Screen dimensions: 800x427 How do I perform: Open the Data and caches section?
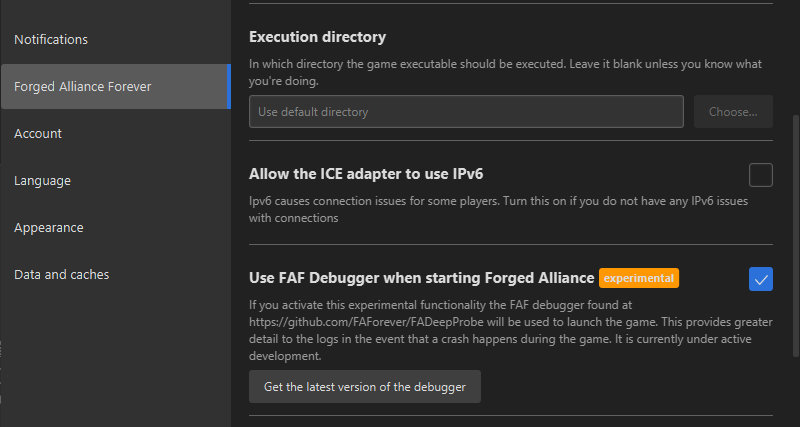coord(62,274)
